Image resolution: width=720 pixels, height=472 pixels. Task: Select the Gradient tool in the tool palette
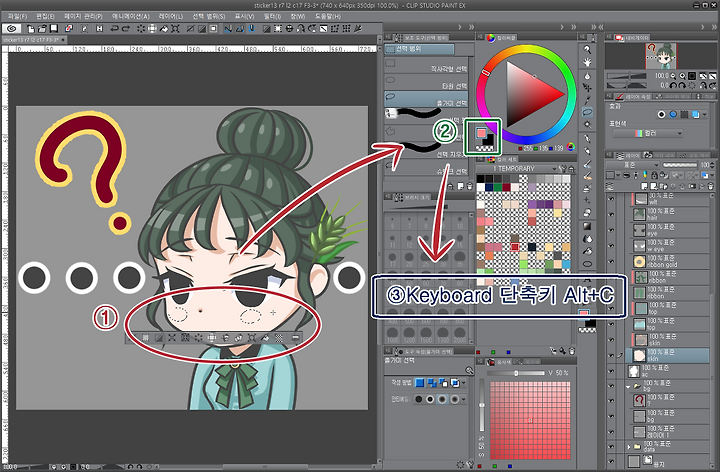[587, 226]
